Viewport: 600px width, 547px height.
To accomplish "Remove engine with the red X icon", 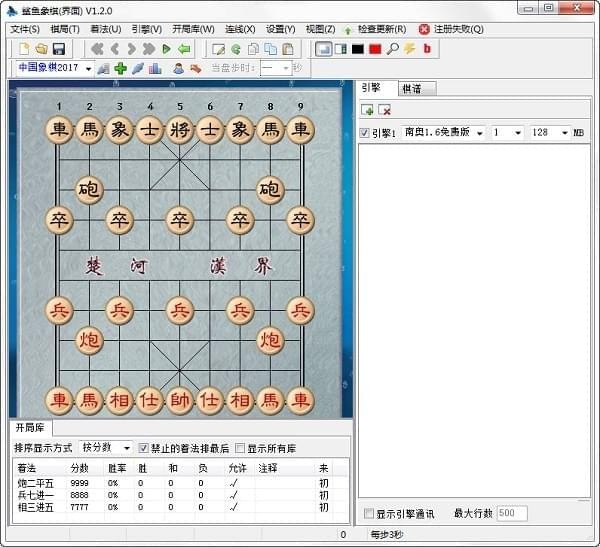I will click(384, 109).
